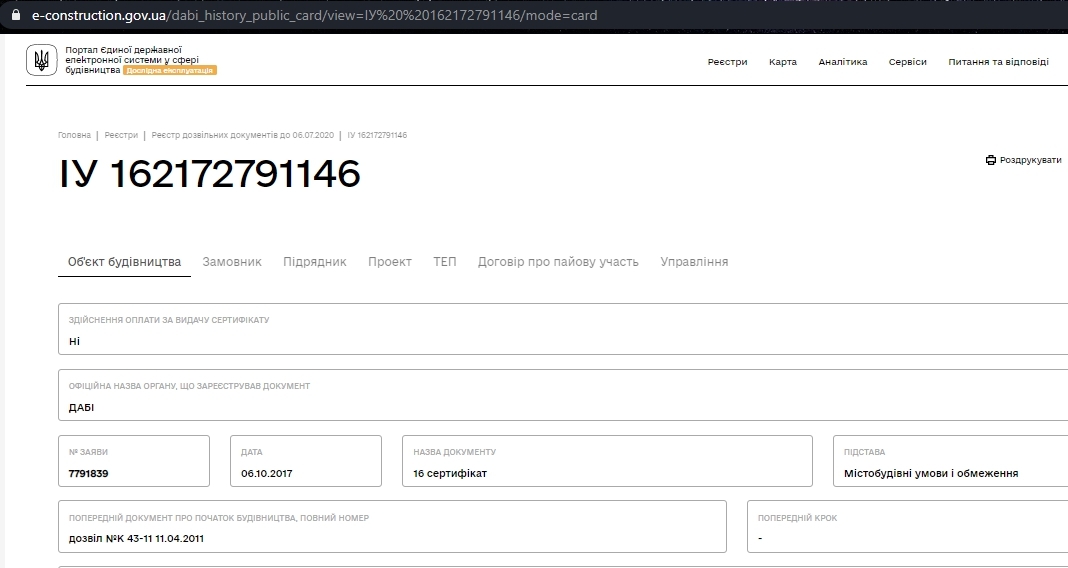Click the 'Підстава' field label
Viewport: 1068px width, 568px height.
pos(864,452)
